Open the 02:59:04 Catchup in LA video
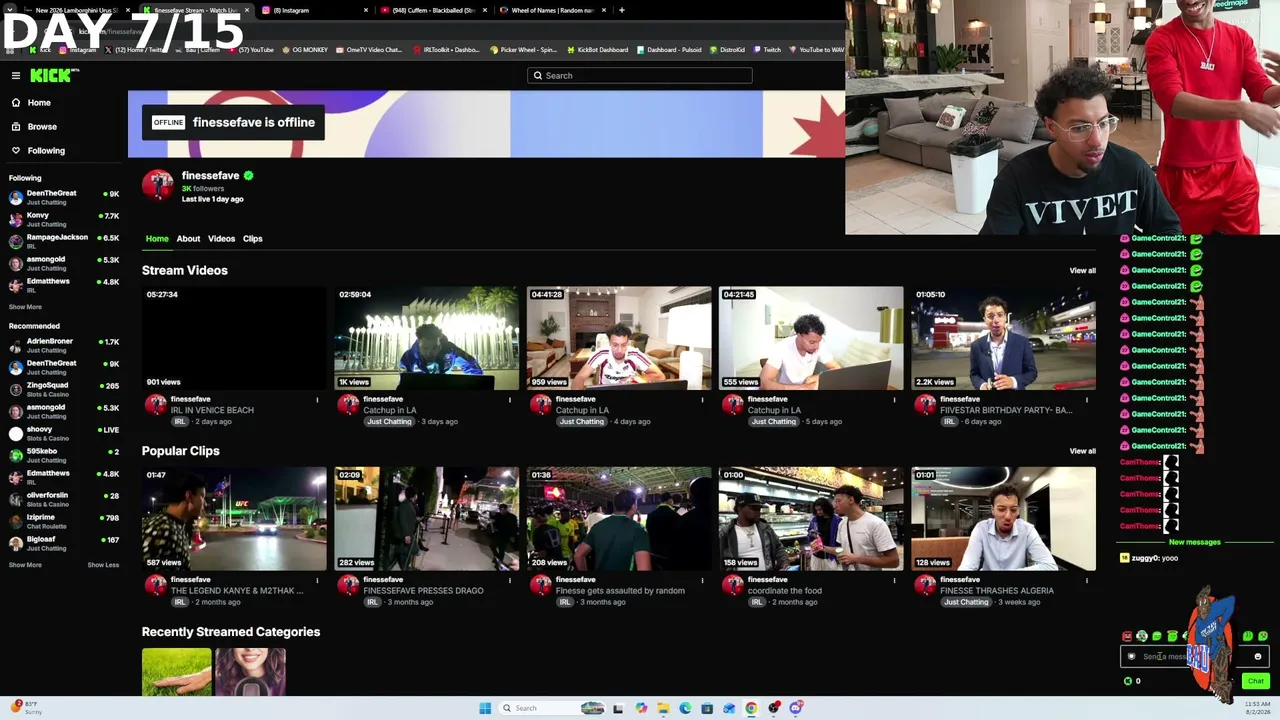 click(427, 338)
